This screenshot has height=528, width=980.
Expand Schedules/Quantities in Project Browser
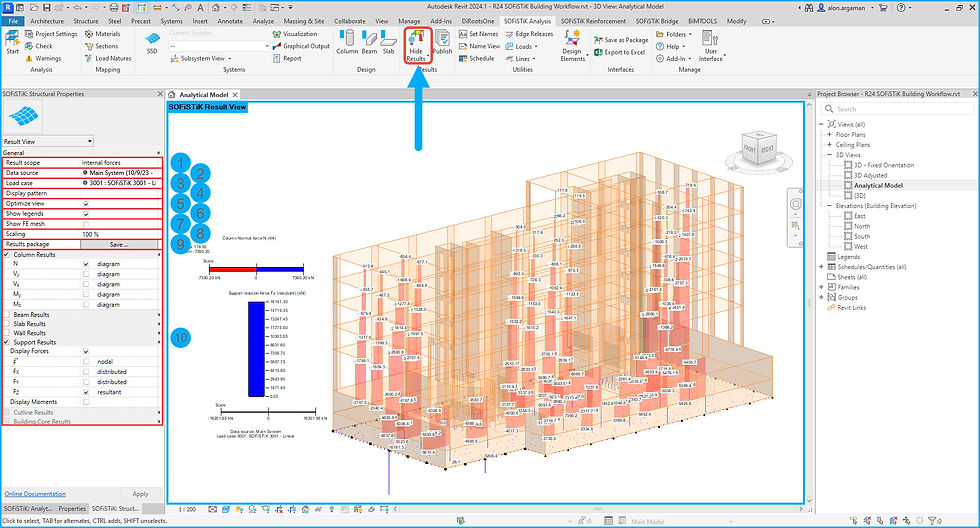(x=821, y=267)
